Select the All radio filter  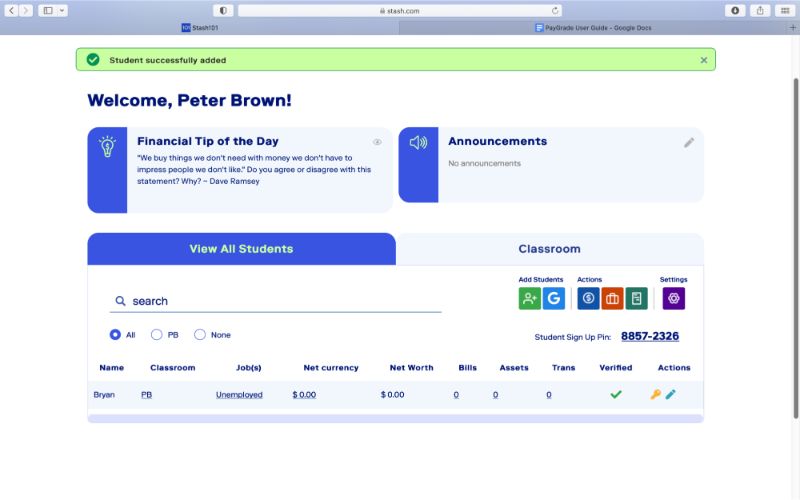pos(116,335)
